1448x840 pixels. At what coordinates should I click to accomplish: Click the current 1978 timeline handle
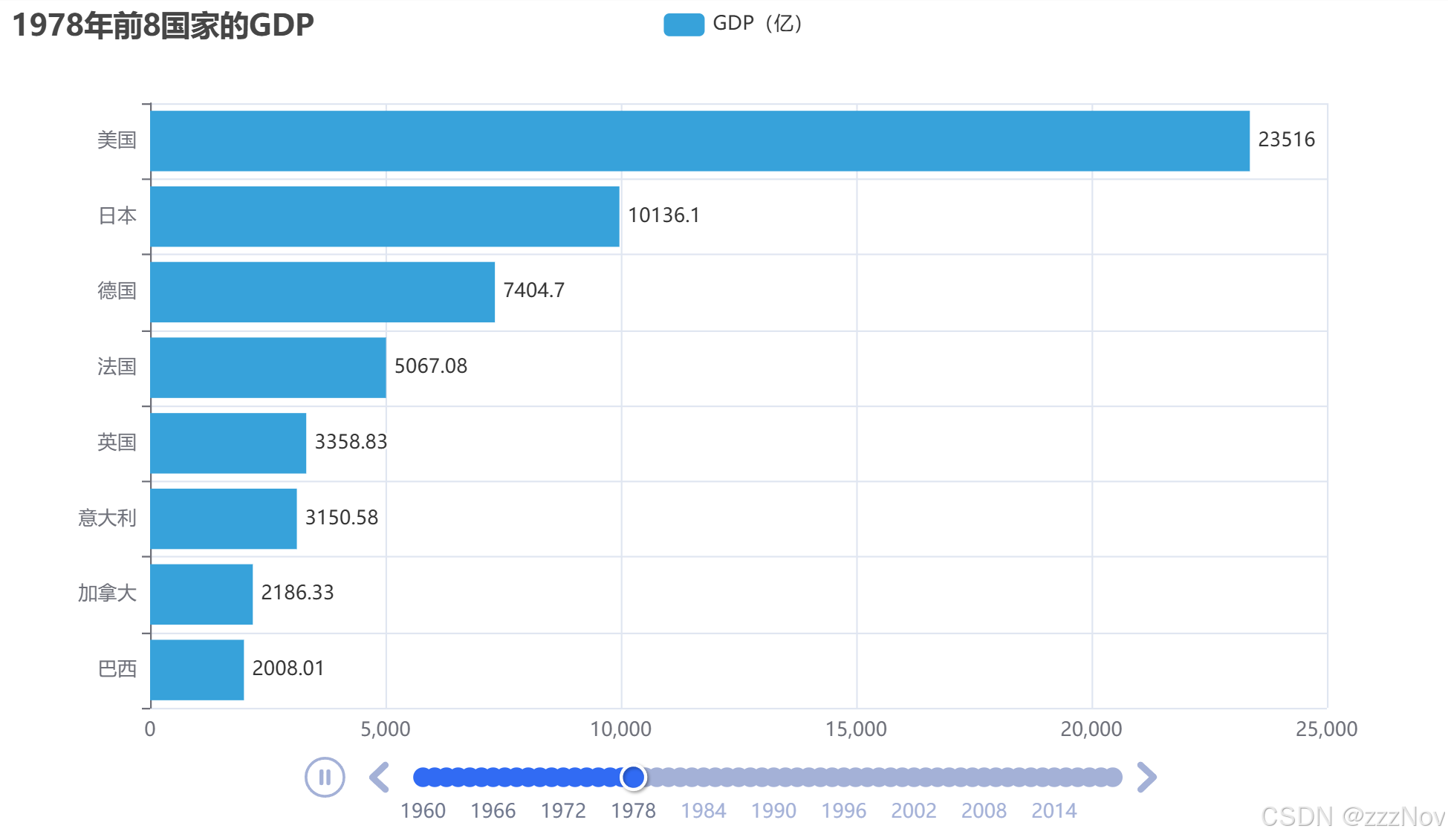coord(633,777)
